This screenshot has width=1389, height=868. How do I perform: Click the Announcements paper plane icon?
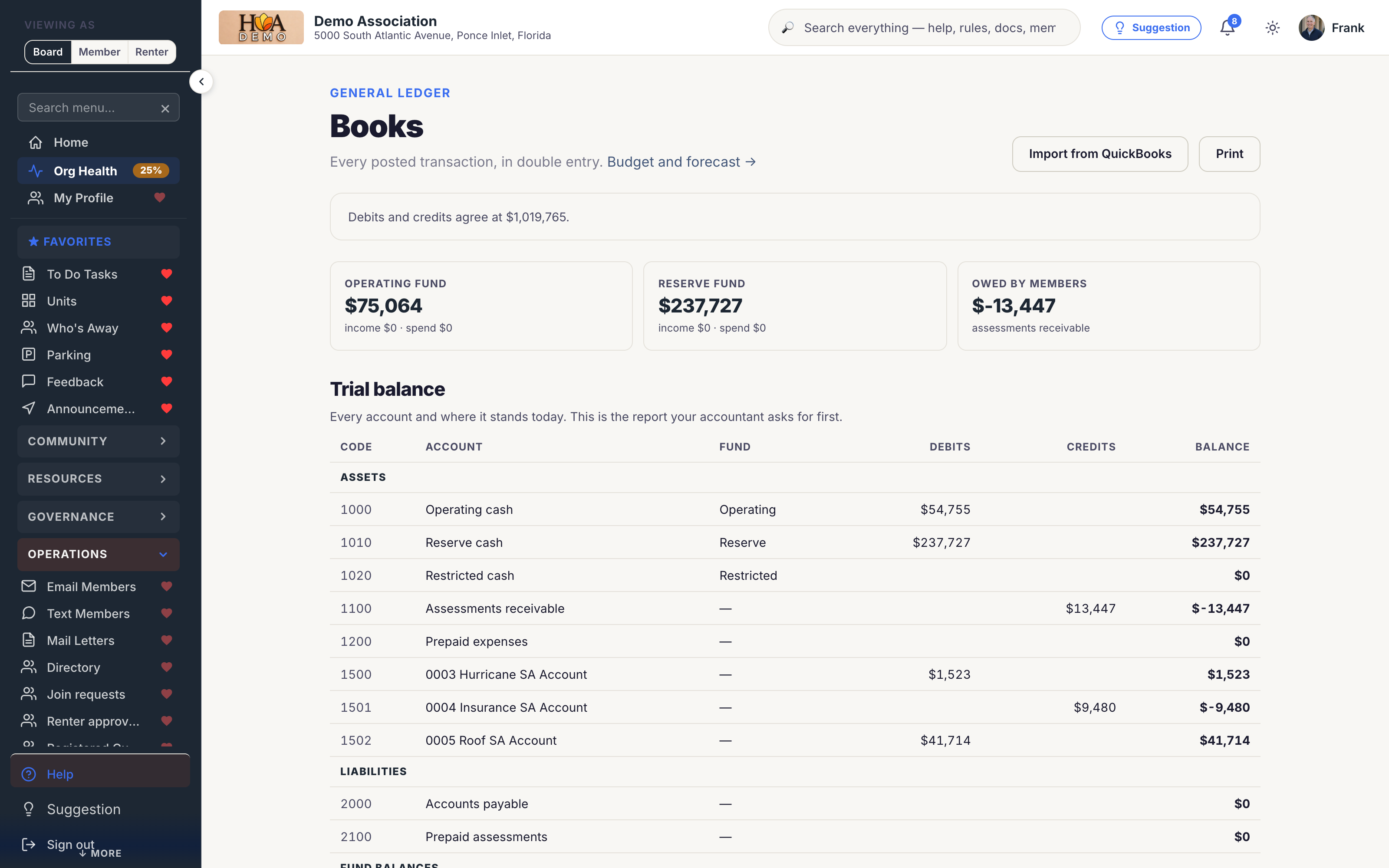(29, 409)
